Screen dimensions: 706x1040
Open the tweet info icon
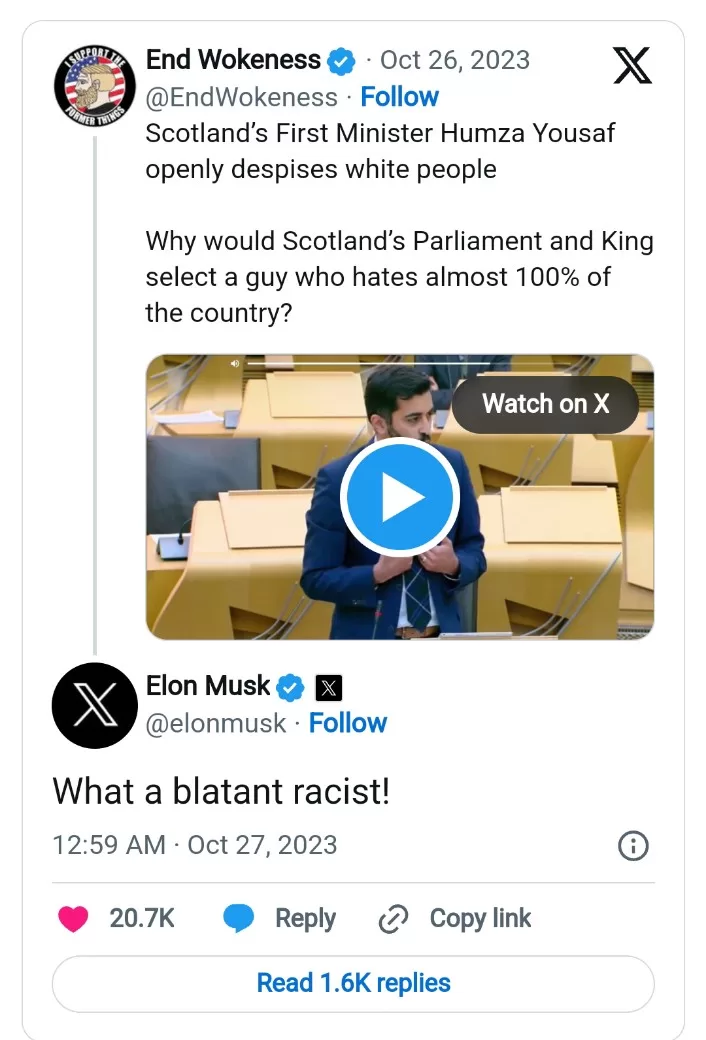[633, 846]
